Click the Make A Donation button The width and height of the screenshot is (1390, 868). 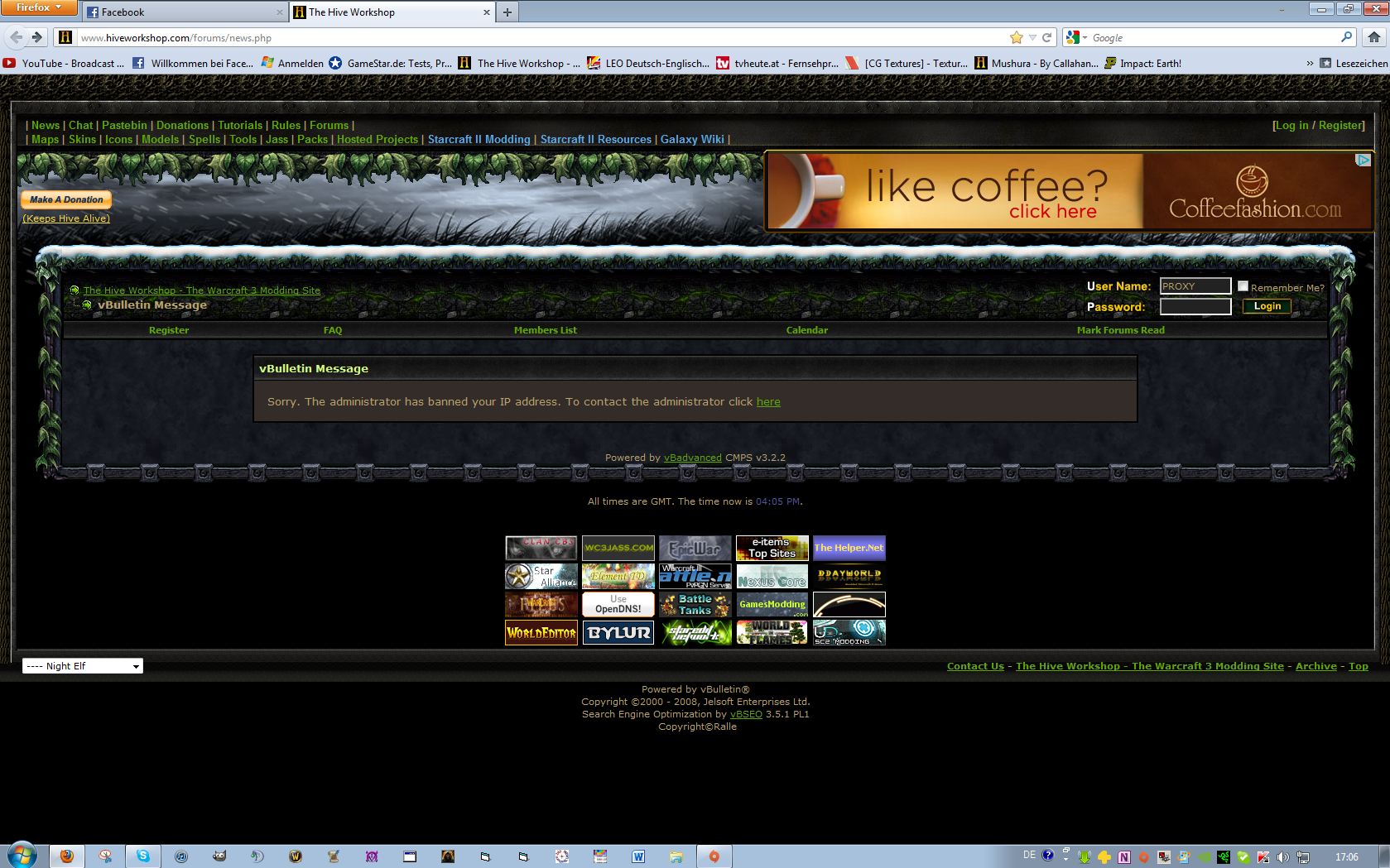tap(66, 199)
